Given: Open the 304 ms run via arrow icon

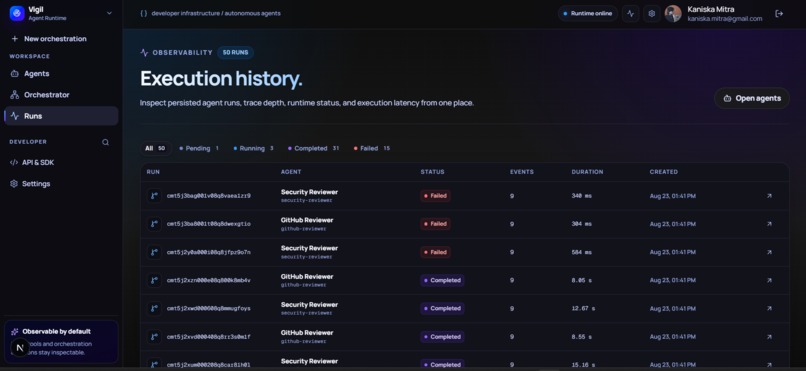Looking at the screenshot, I should (x=769, y=224).
